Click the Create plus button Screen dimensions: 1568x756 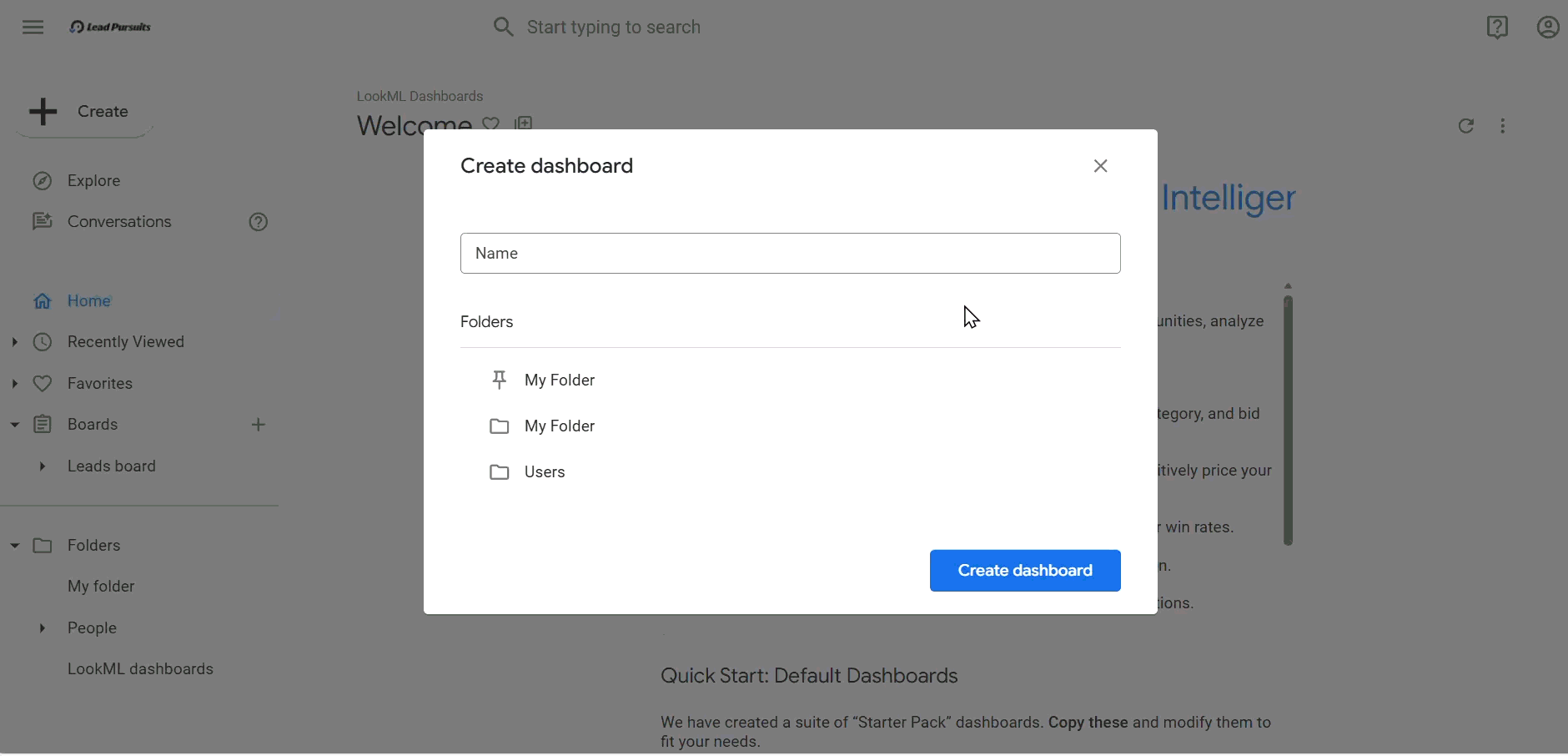click(x=84, y=112)
